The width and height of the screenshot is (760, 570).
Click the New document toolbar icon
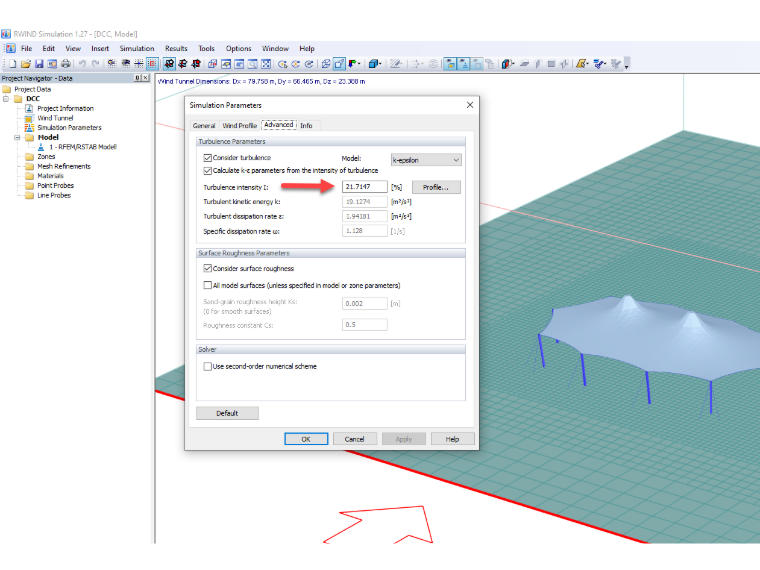point(13,63)
